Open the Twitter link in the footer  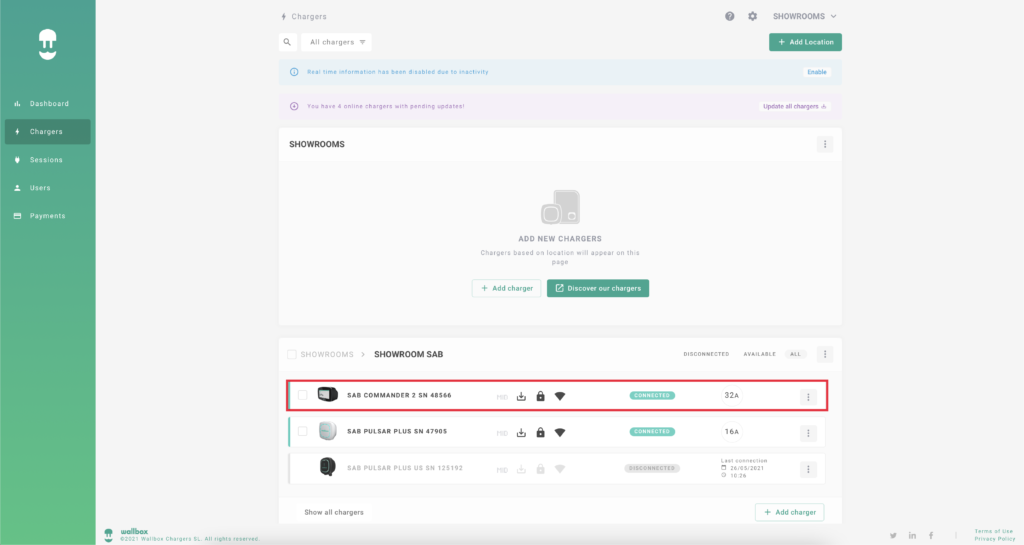[893, 535]
